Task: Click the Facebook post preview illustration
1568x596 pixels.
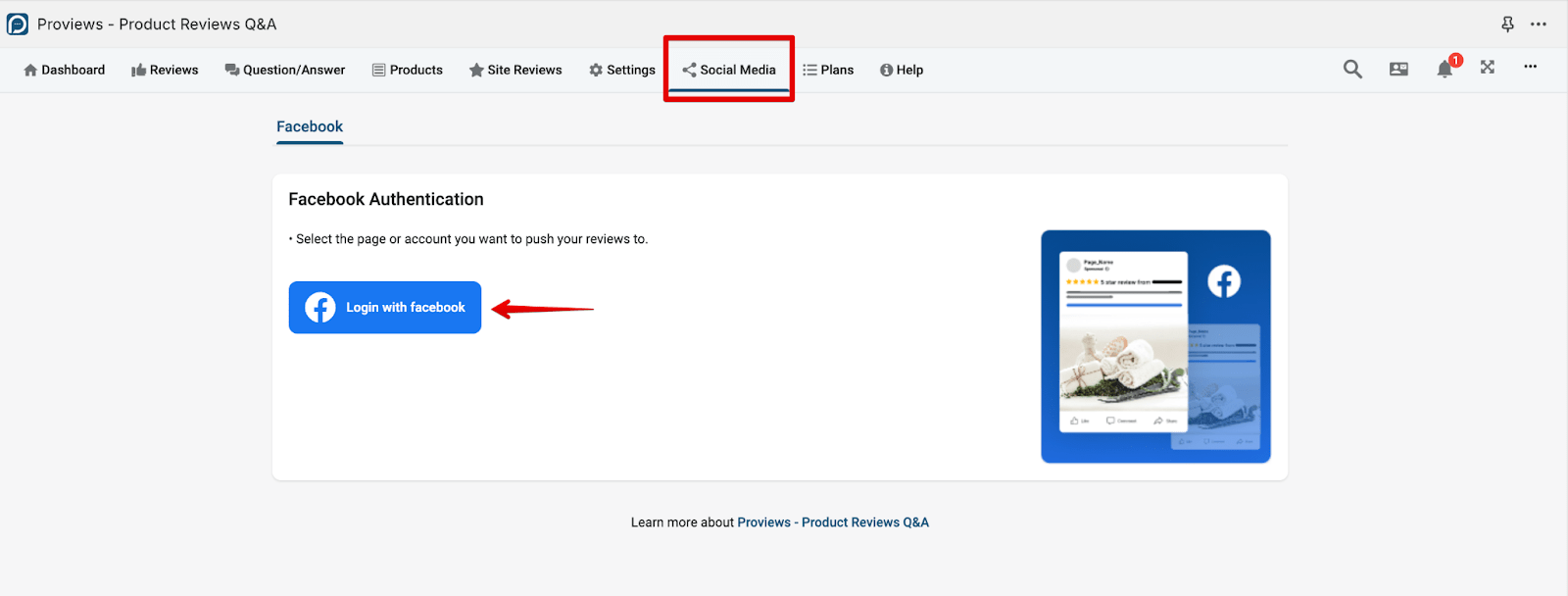Action: [x=1155, y=346]
